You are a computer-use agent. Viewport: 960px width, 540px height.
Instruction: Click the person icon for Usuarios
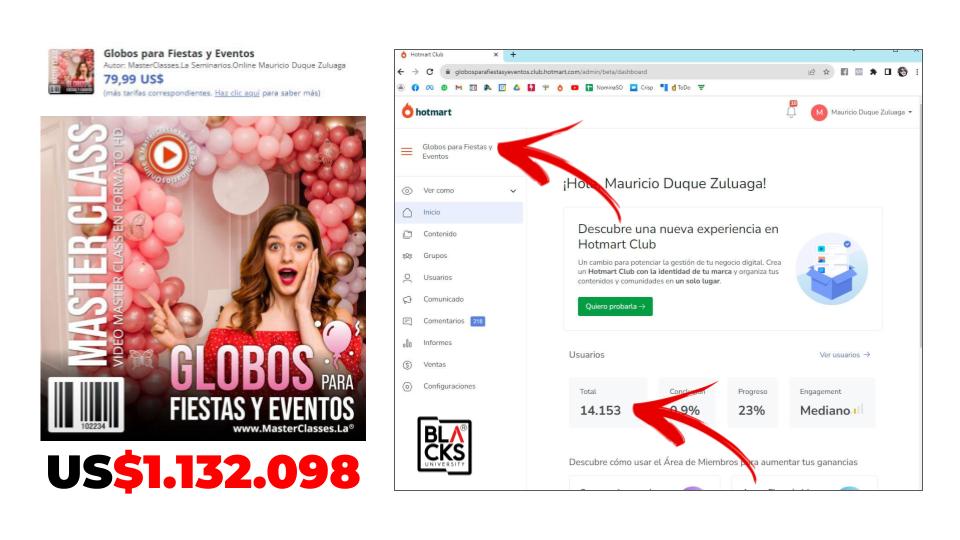pyautogui.click(x=407, y=277)
